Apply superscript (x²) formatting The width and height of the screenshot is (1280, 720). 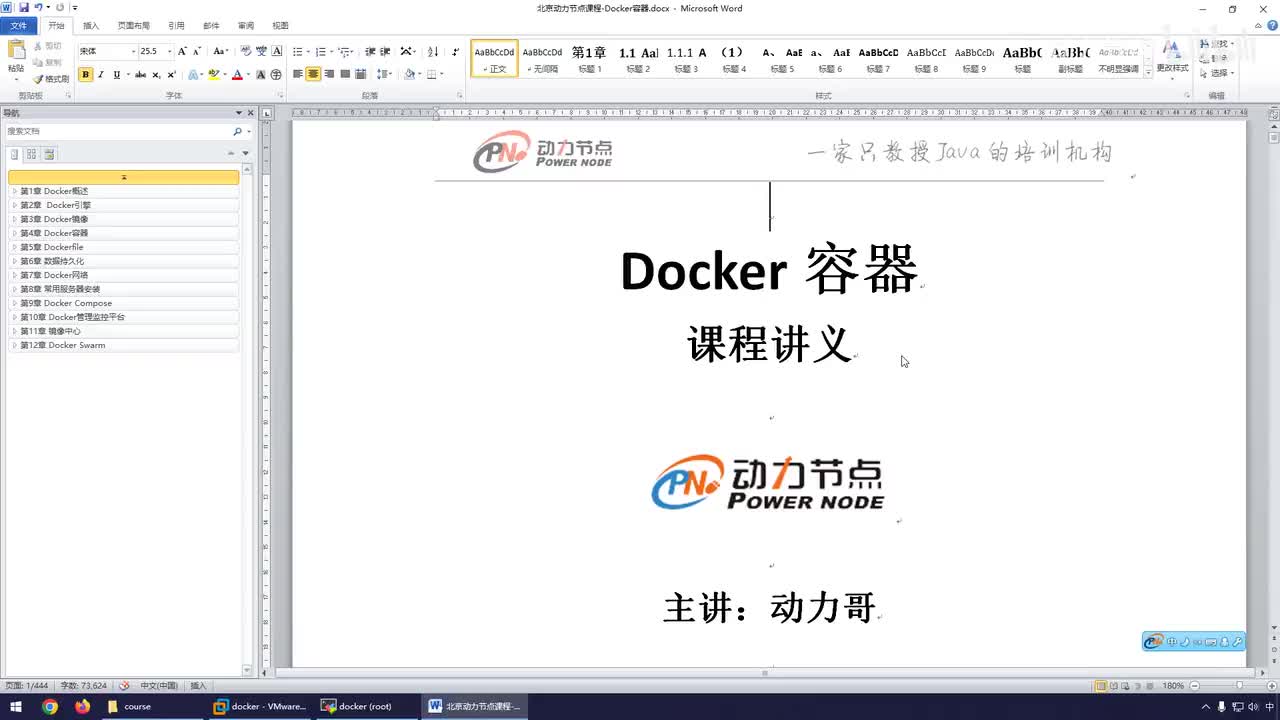tap(171, 75)
